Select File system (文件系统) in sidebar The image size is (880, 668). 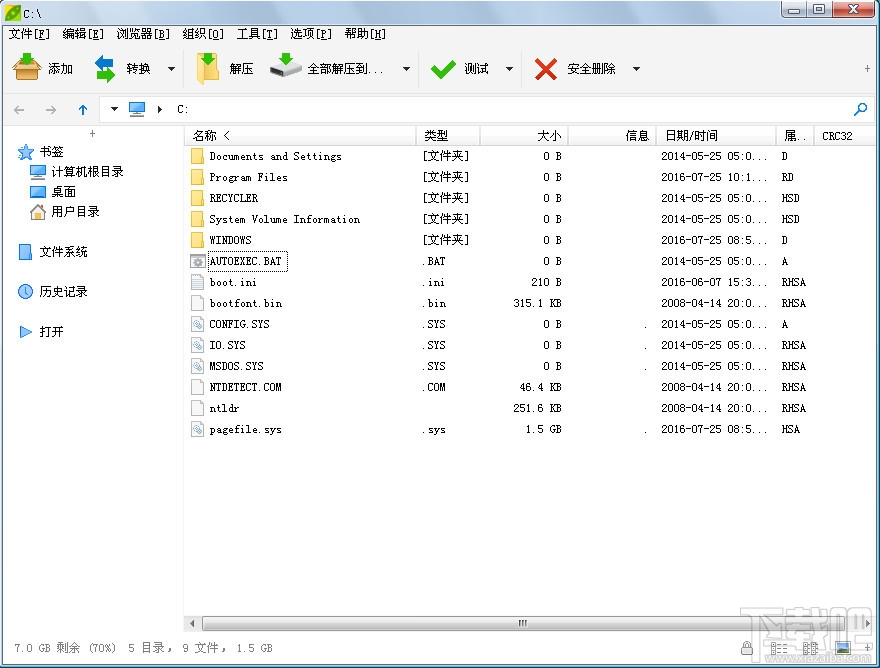pyautogui.click(x=53, y=252)
